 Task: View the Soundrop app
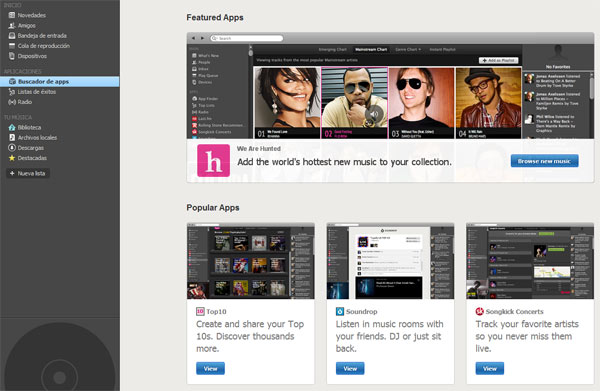point(350,368)
